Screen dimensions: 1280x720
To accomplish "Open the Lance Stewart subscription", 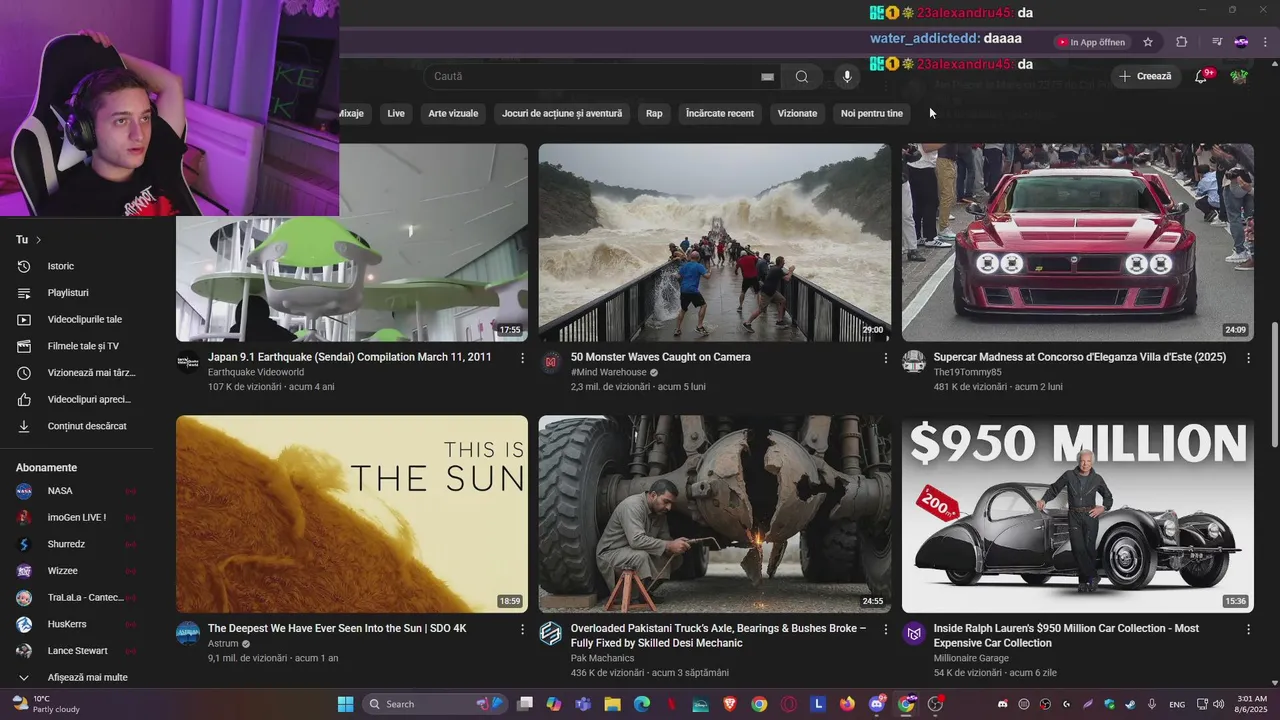I will [x=75, y=651].
